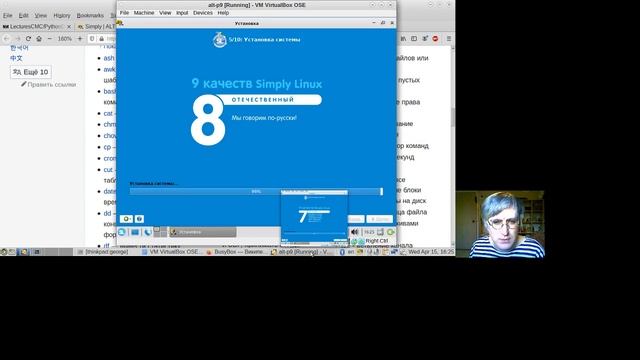
Task: Open Firefox Bookmarks menu
Action: coord(90,16)
